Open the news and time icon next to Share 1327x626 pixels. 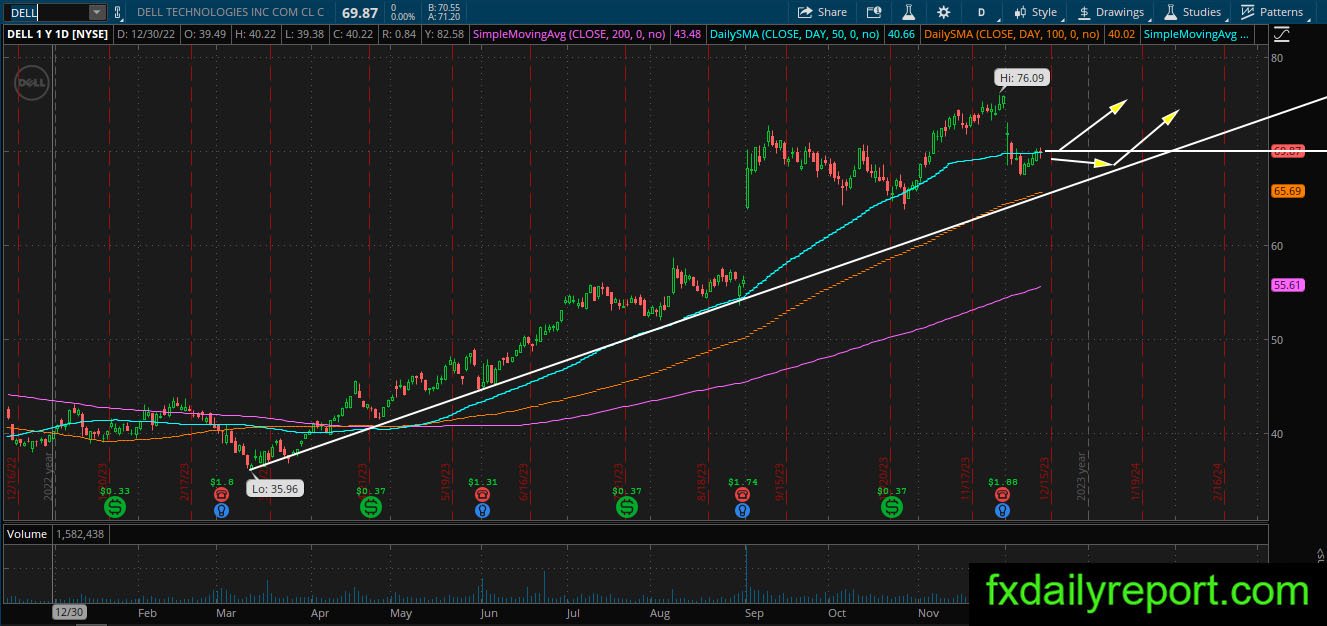point(874,12)
